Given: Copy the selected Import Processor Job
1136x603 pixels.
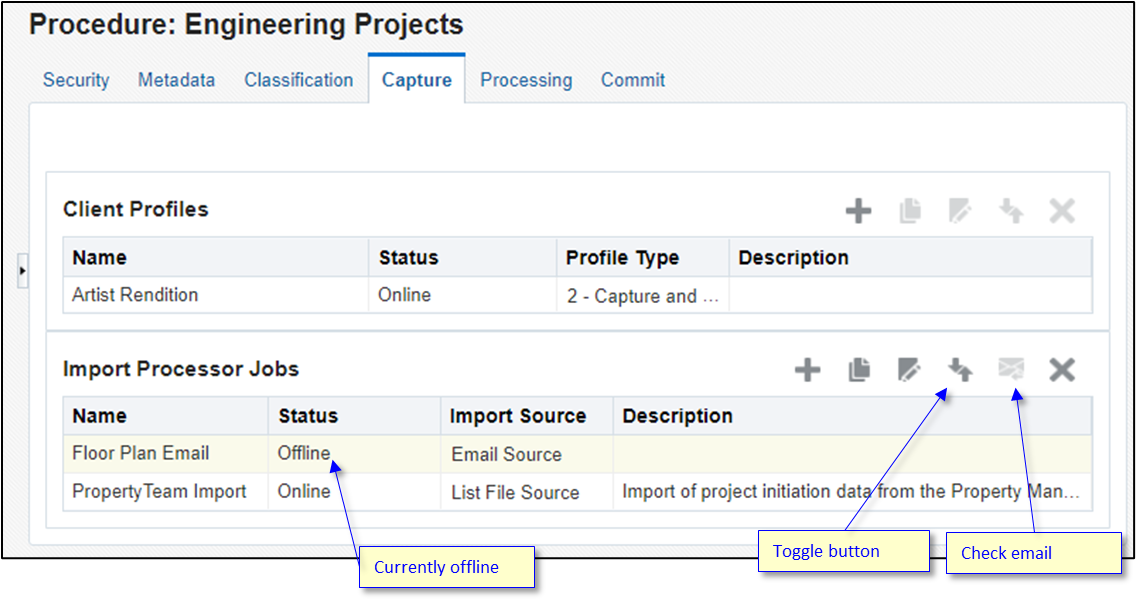Looking at the screenshot, I should pos(857,369).
